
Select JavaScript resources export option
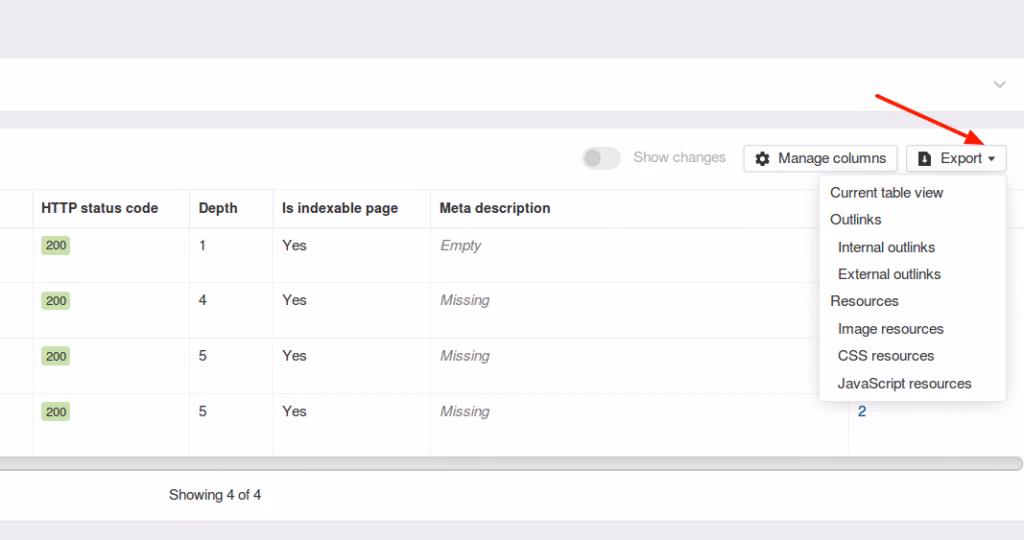coord(904,383)
